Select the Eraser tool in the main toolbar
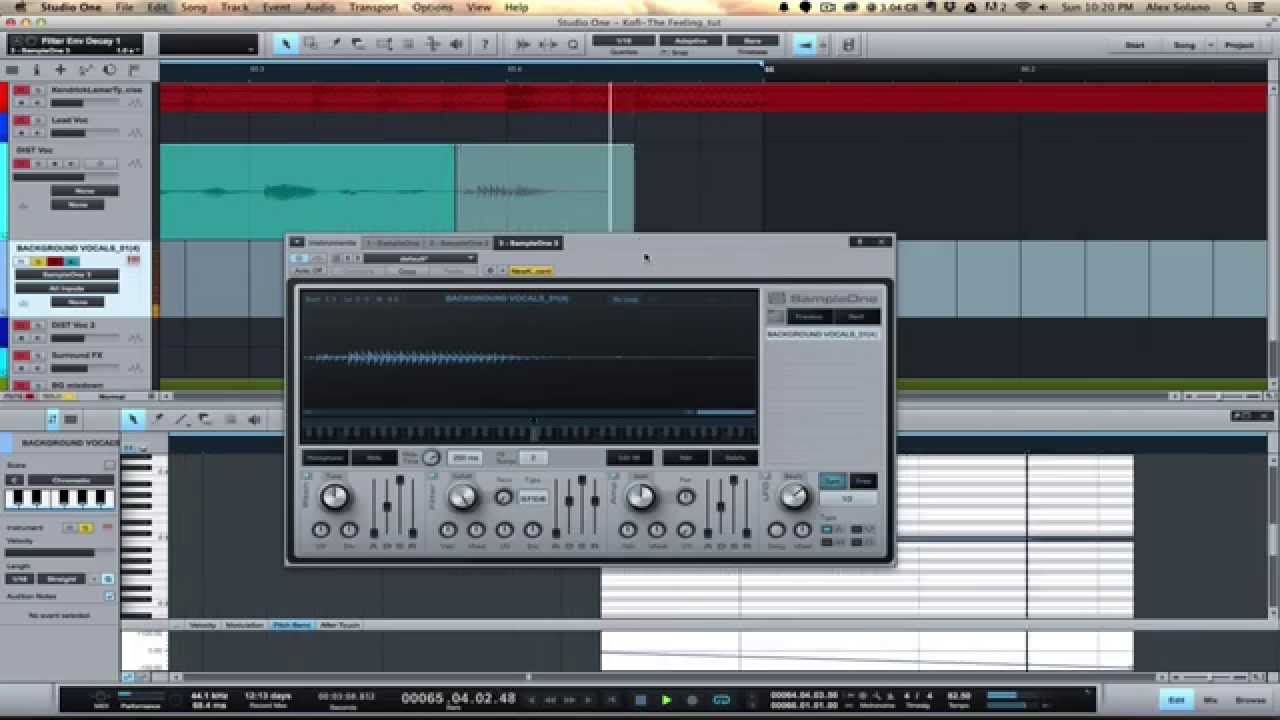Screen dimensions: 1280x720 [359, 44]
